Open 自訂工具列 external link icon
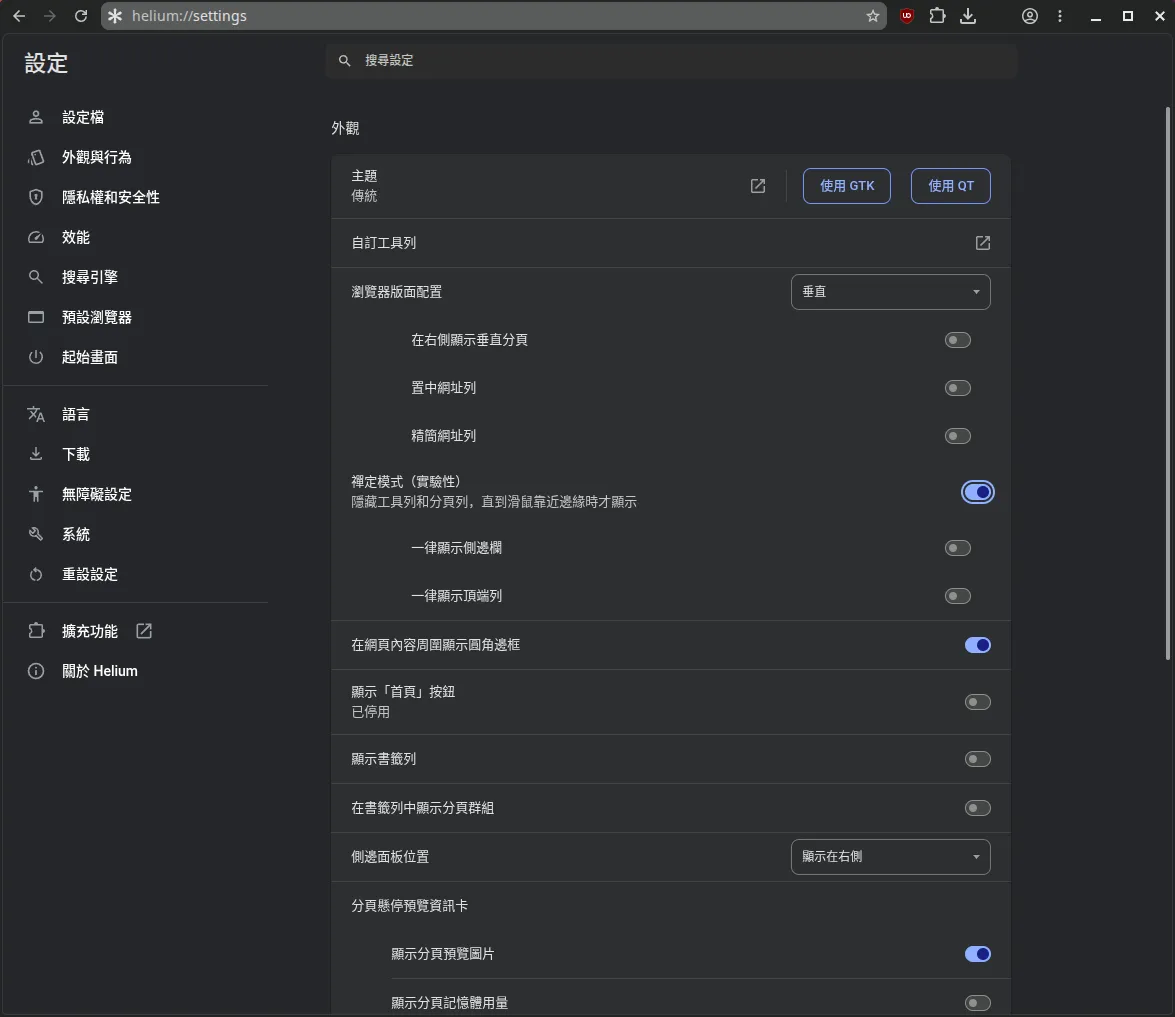Viewport: 1175px width, 1017px height. [982, 243]
